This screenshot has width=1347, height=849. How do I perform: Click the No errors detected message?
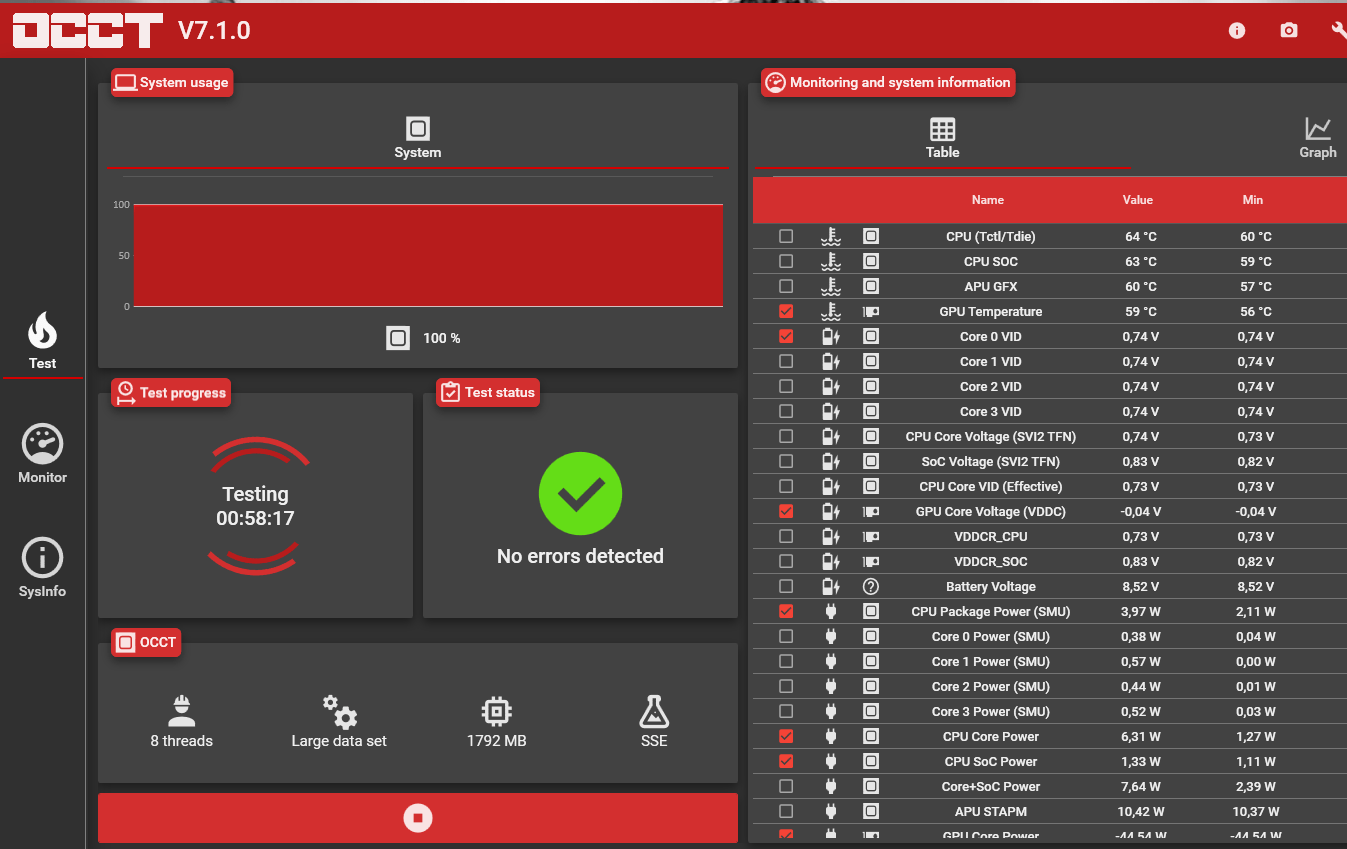(x=580, y=556)
